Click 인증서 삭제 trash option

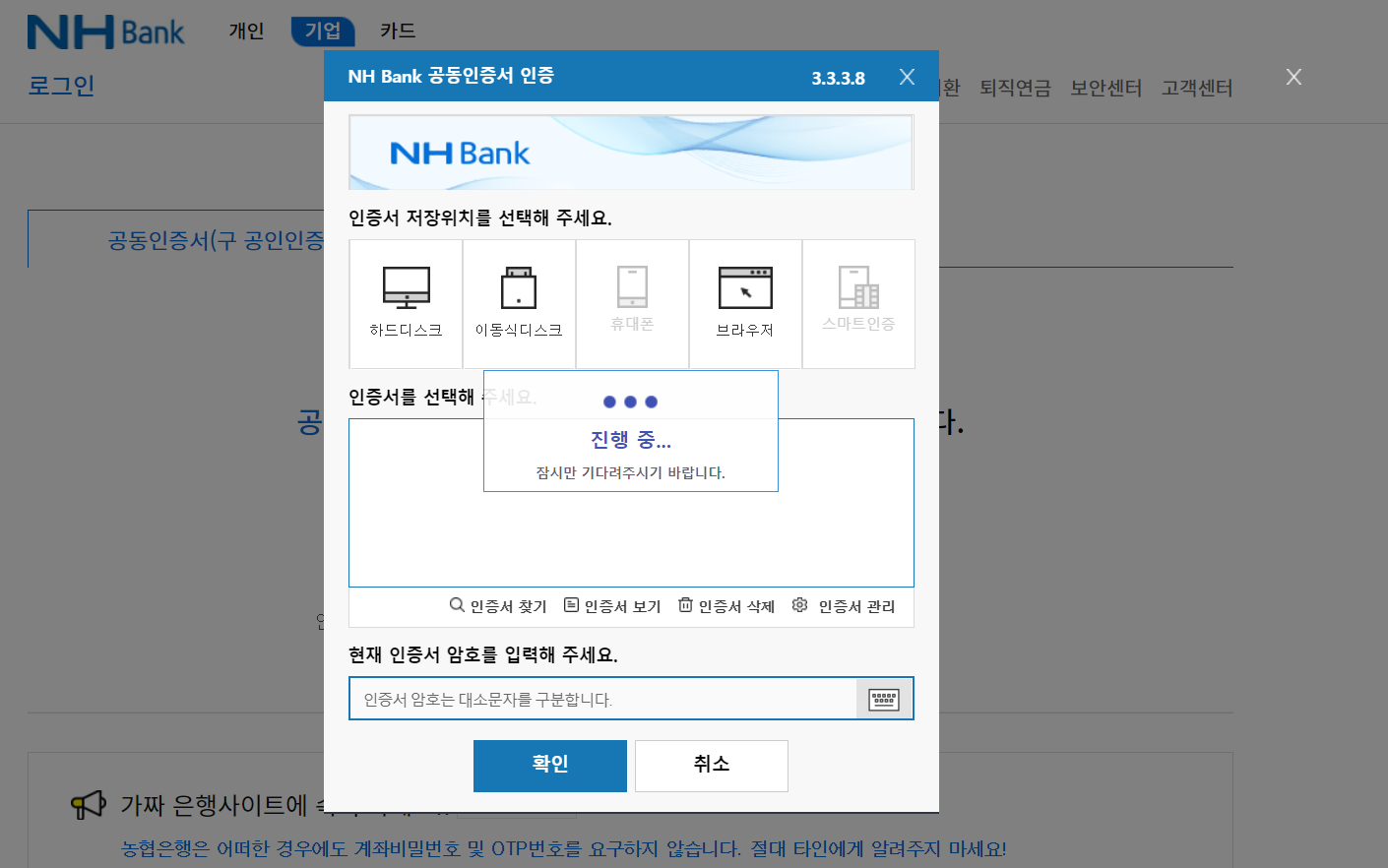click(726, 606)
